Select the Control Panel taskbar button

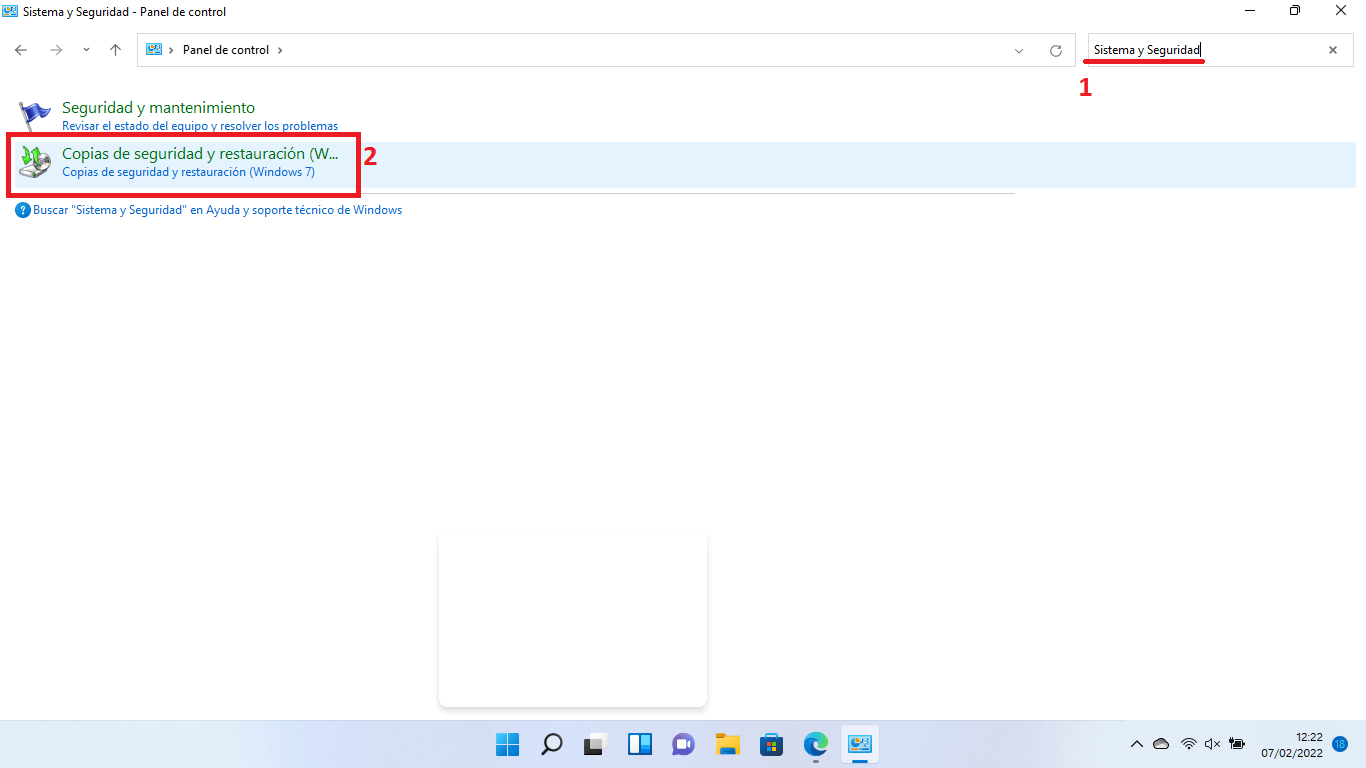click(x=860, y=744)
